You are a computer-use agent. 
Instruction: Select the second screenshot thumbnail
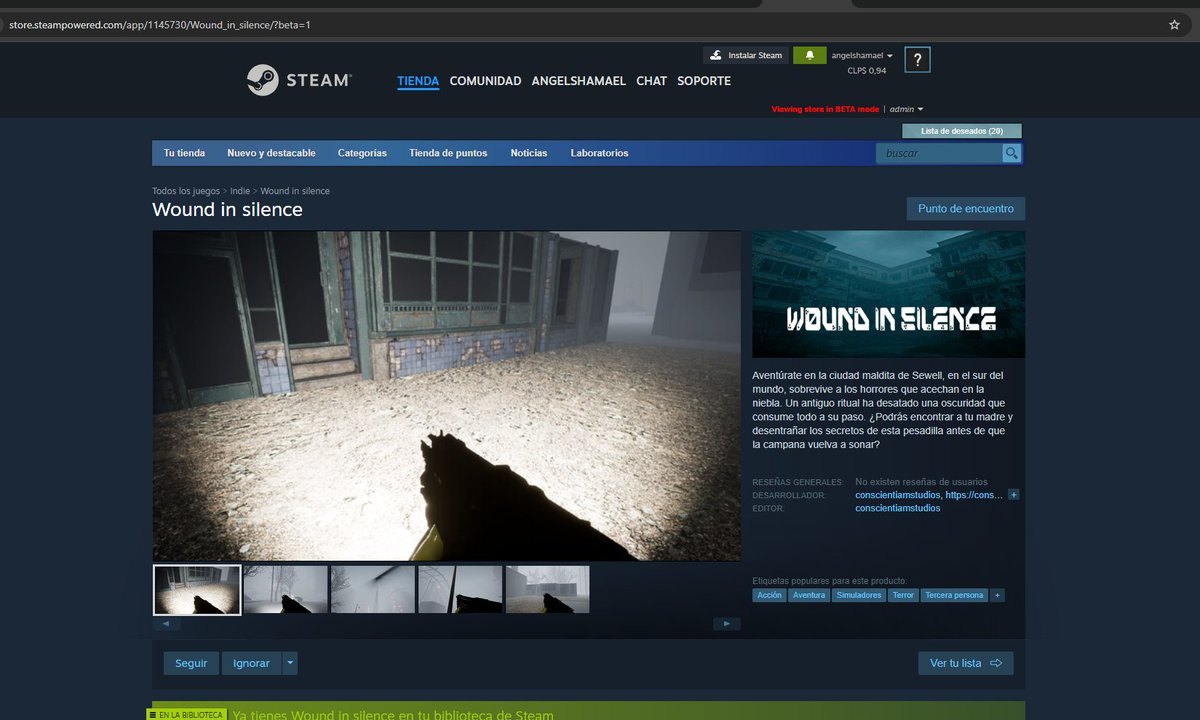coord(285,590)
